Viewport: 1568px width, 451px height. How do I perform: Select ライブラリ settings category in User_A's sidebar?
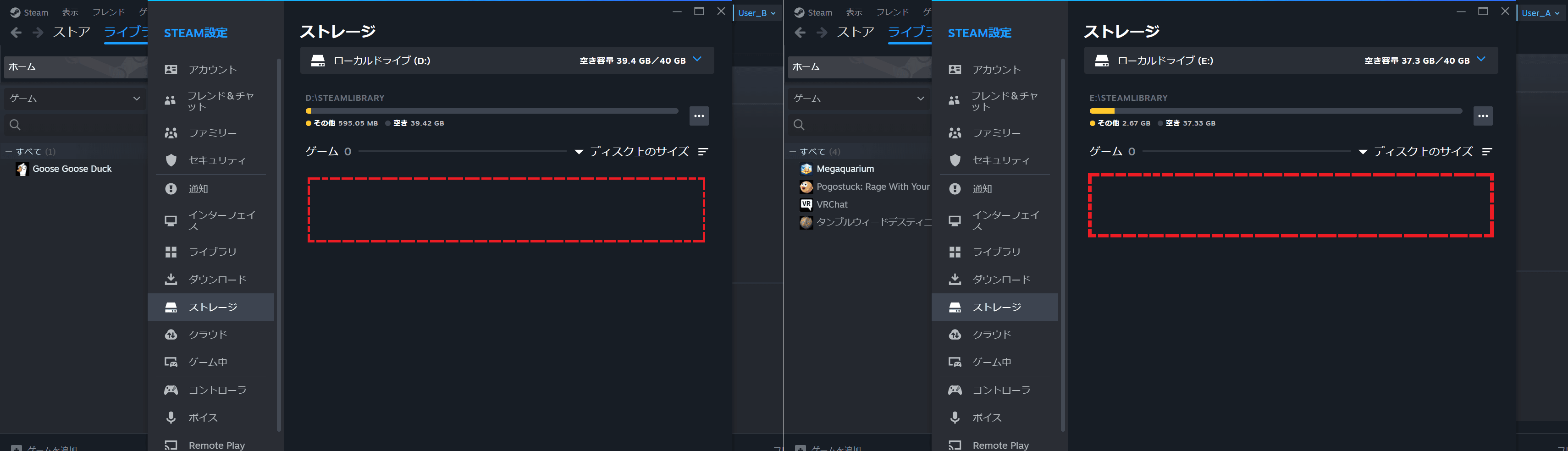(994, 251)
